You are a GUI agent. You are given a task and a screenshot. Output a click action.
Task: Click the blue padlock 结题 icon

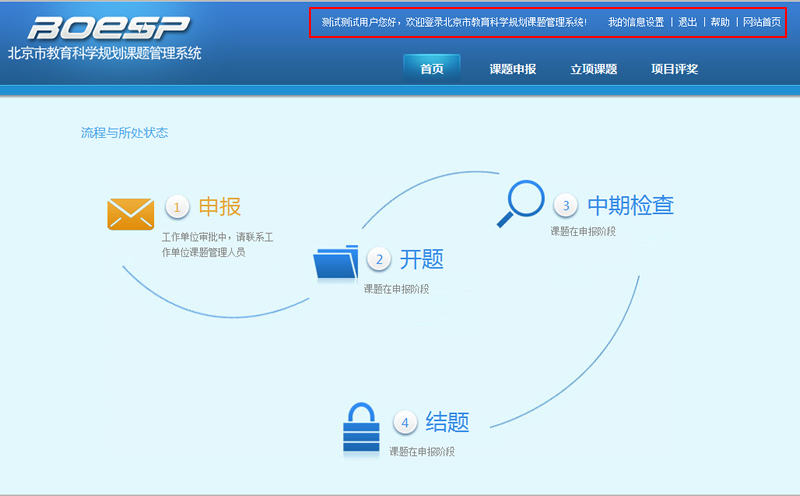tap(362, 428)
